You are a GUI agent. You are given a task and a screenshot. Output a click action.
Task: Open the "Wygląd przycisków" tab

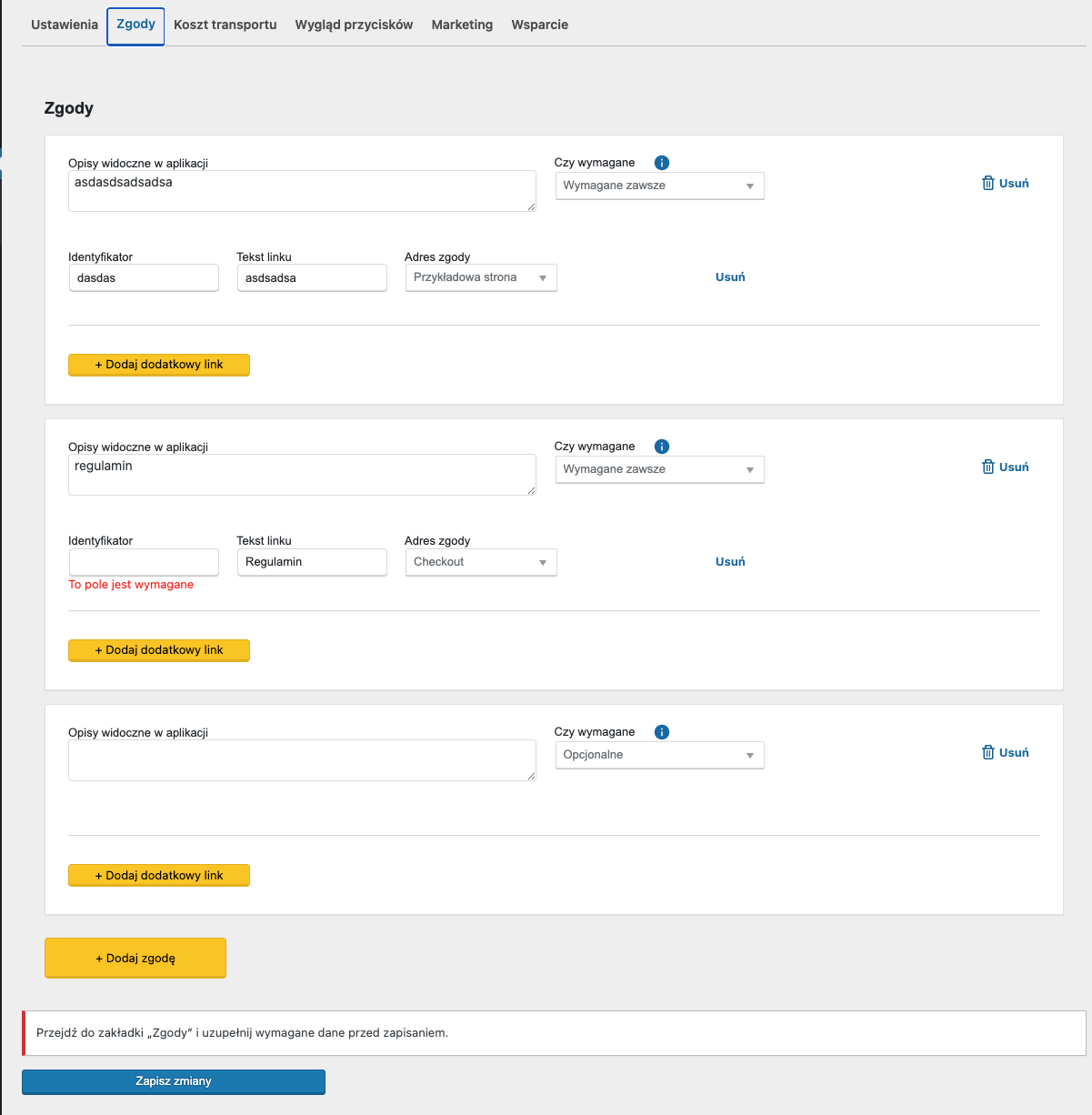[x=354, y=25]
